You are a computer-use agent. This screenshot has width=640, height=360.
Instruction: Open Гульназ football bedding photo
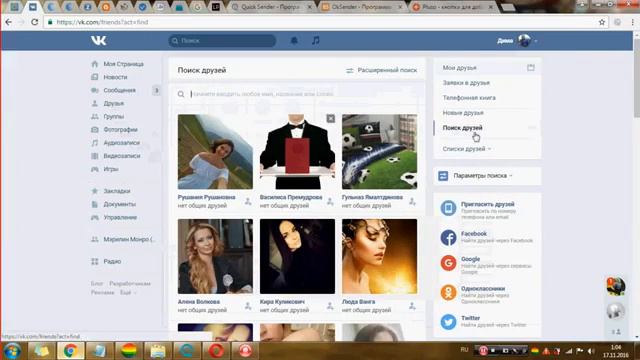pos(380,151)
